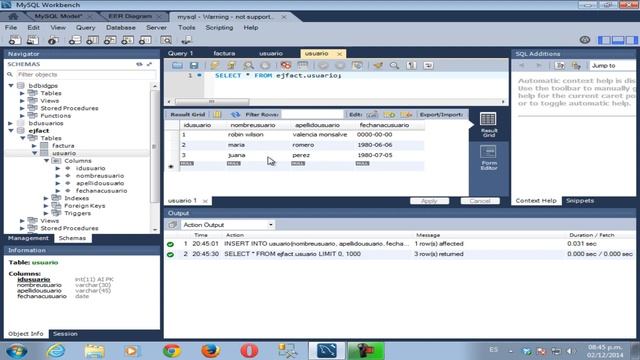The height and width of the screenshot is (360, 640).
Task: Stop query execution icon
Action: [x=265, y=65]
